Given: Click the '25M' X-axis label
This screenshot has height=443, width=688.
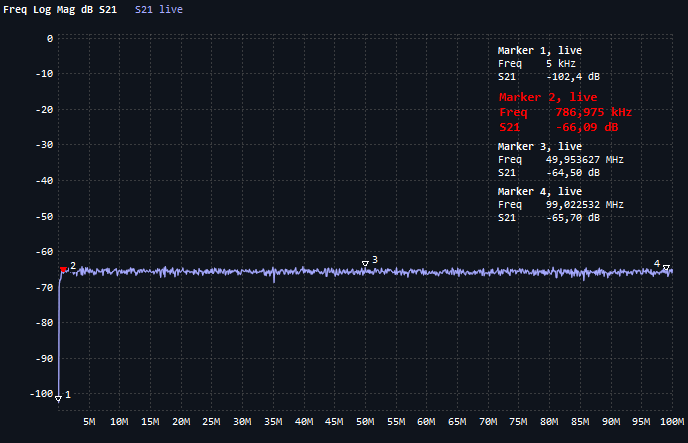Looking at the screenshot, I should pos(211,422).
